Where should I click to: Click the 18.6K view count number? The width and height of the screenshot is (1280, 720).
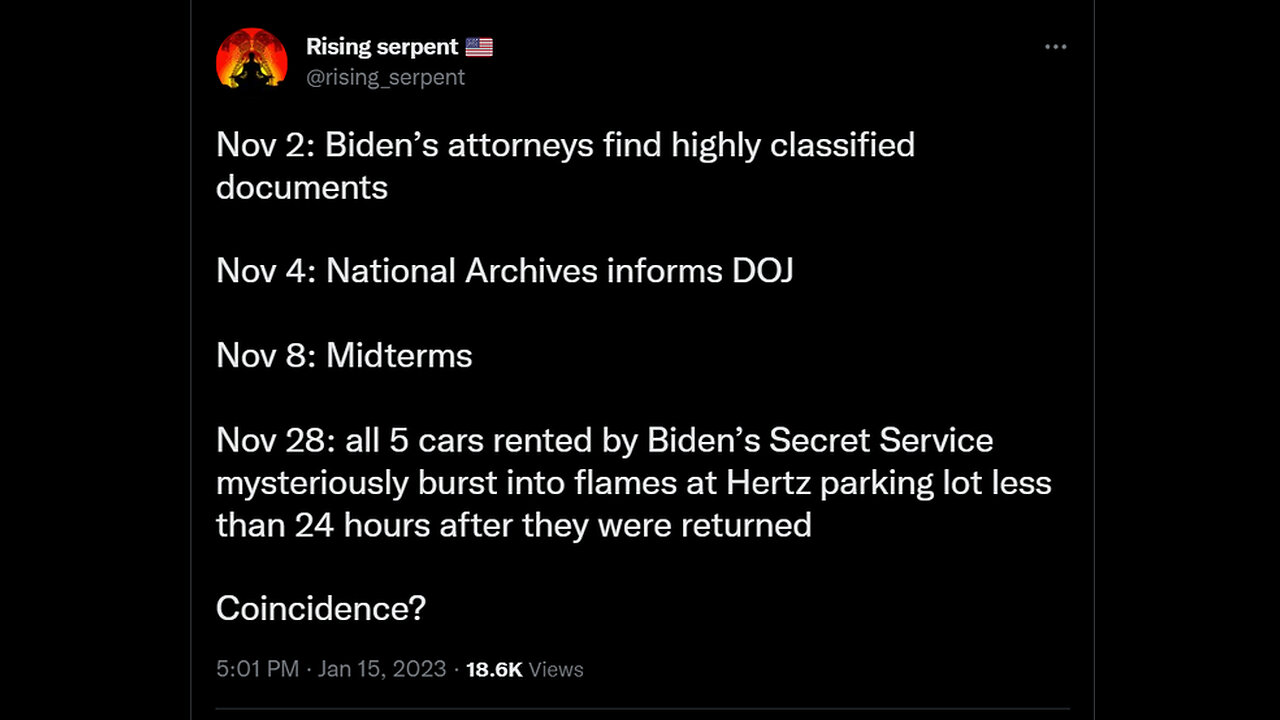pyautogui.click(x=494, y=669)
